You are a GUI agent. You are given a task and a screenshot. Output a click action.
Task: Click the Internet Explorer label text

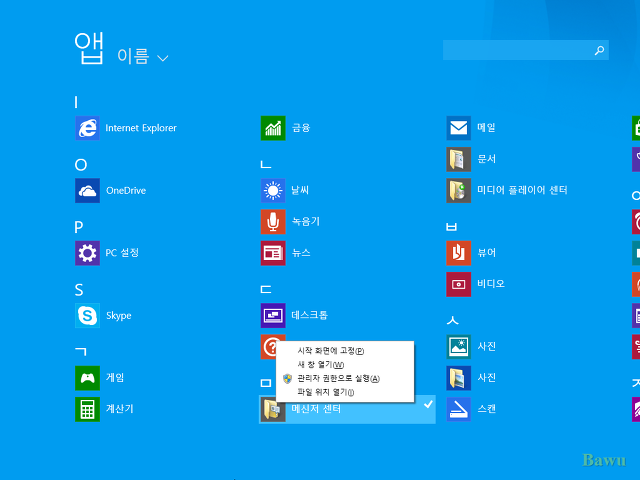pos(141,128)
